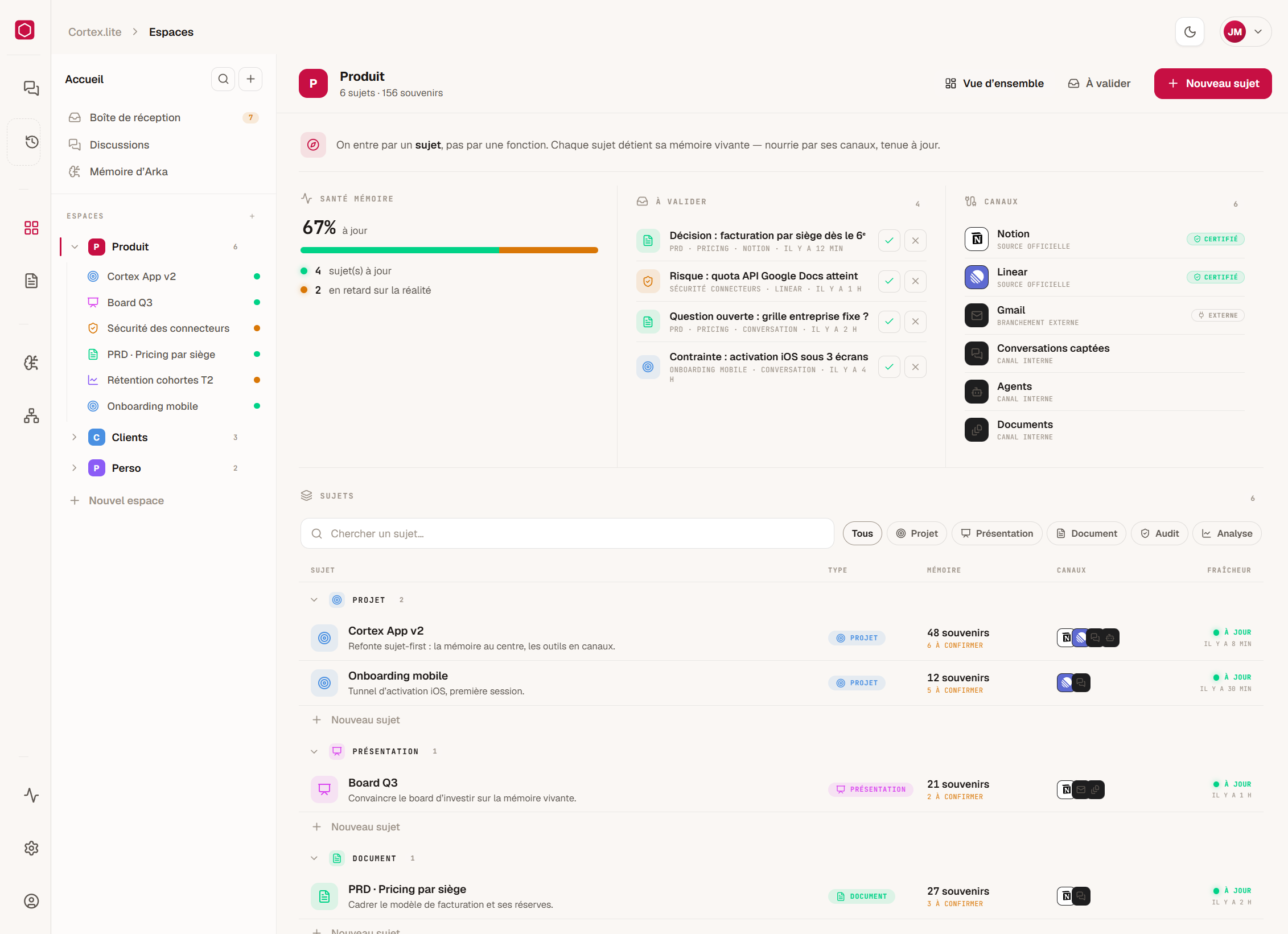
Task: Filter subjects by Document
Action: tap(1087, 533)
